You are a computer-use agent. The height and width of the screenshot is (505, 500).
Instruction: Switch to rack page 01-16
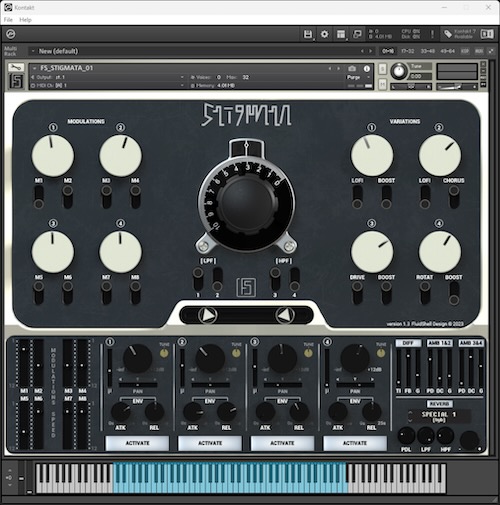click(x=388, y=51)
